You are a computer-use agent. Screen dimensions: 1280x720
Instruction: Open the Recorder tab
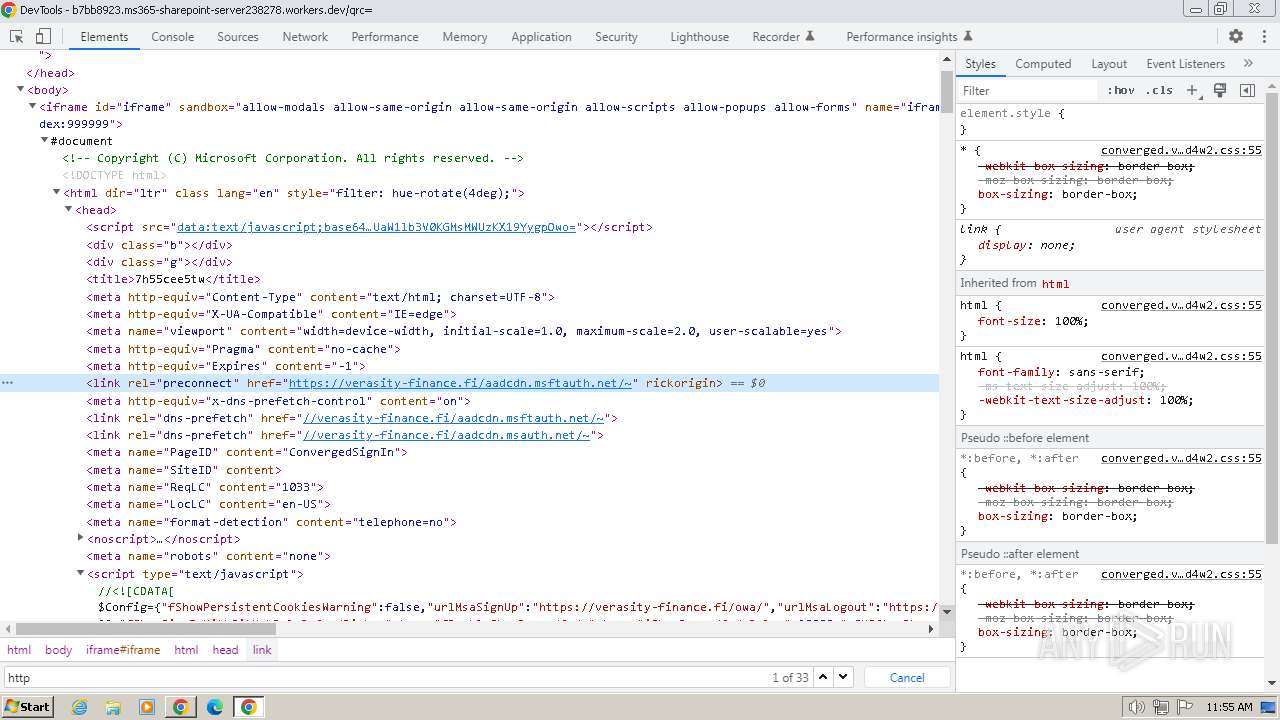click(x=783, y=36)
